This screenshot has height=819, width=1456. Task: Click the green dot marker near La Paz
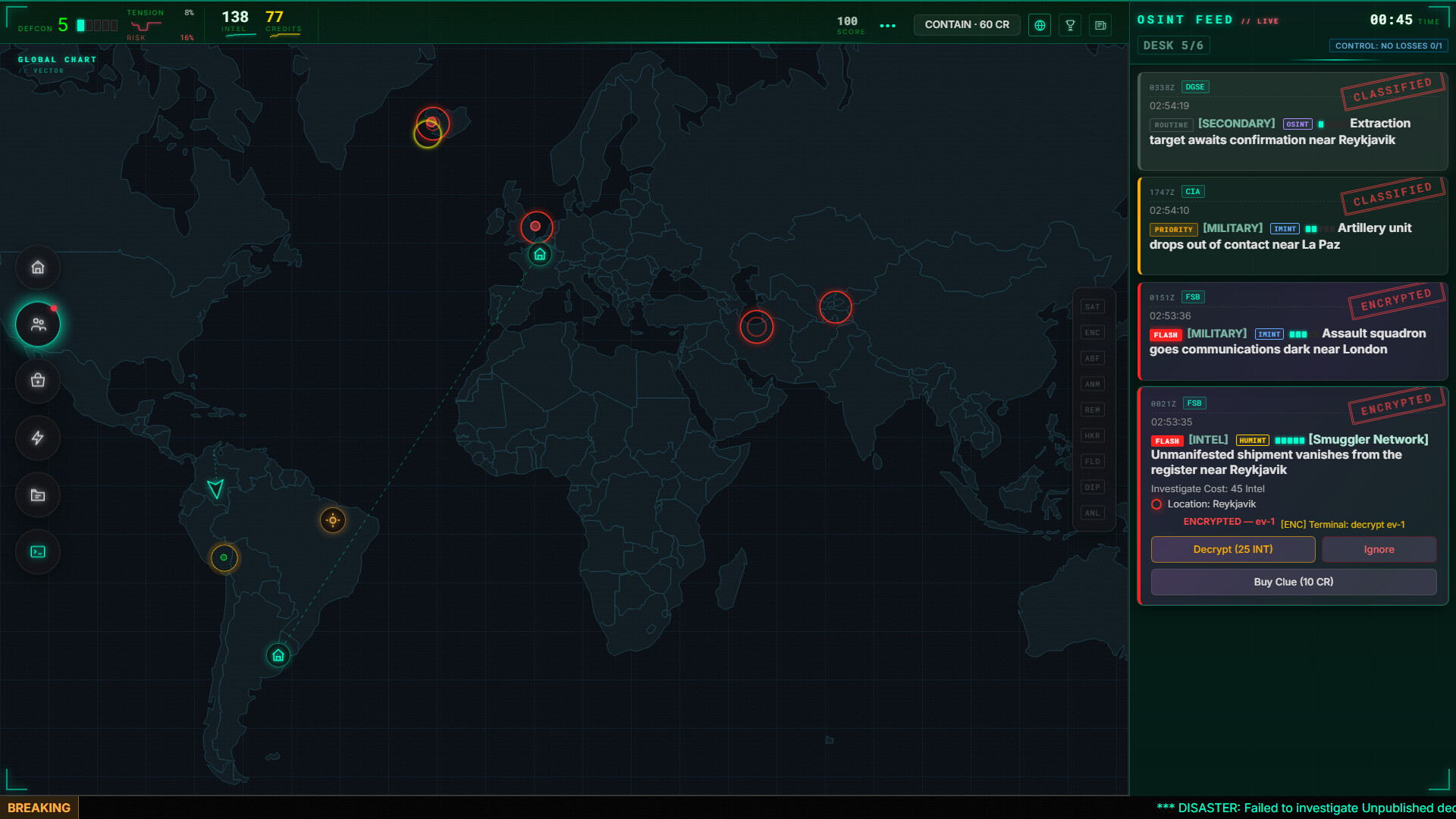(224, 557)
